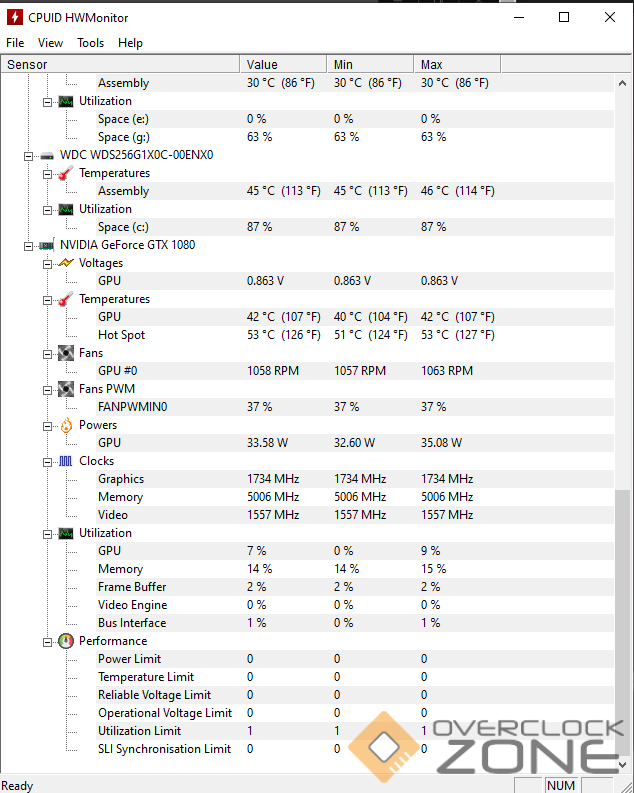Open the View menu
The height and width of the screenshot is (793, 634).
coord(50,43)
